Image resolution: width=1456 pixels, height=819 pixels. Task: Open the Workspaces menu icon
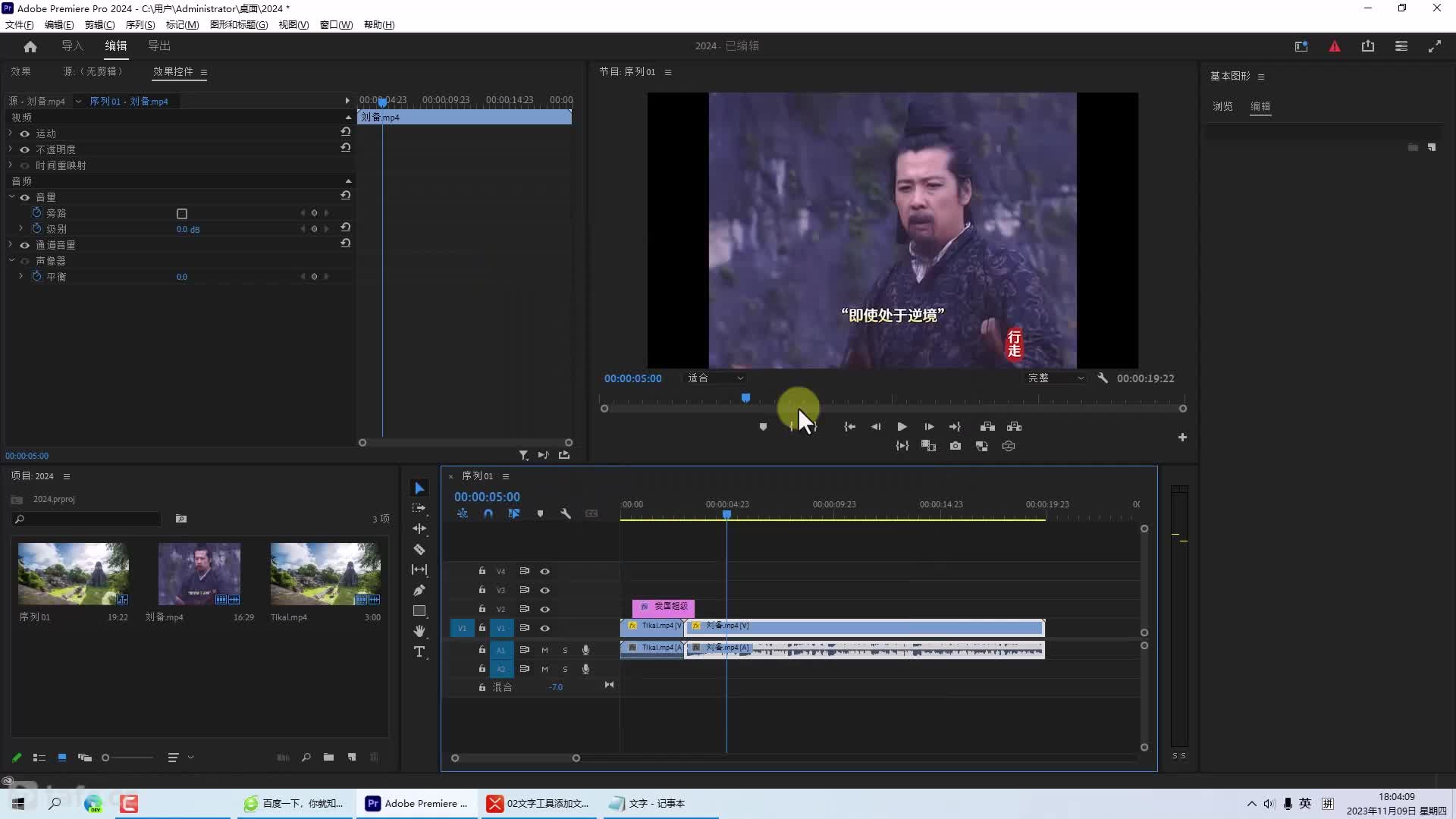point(1401,46)
